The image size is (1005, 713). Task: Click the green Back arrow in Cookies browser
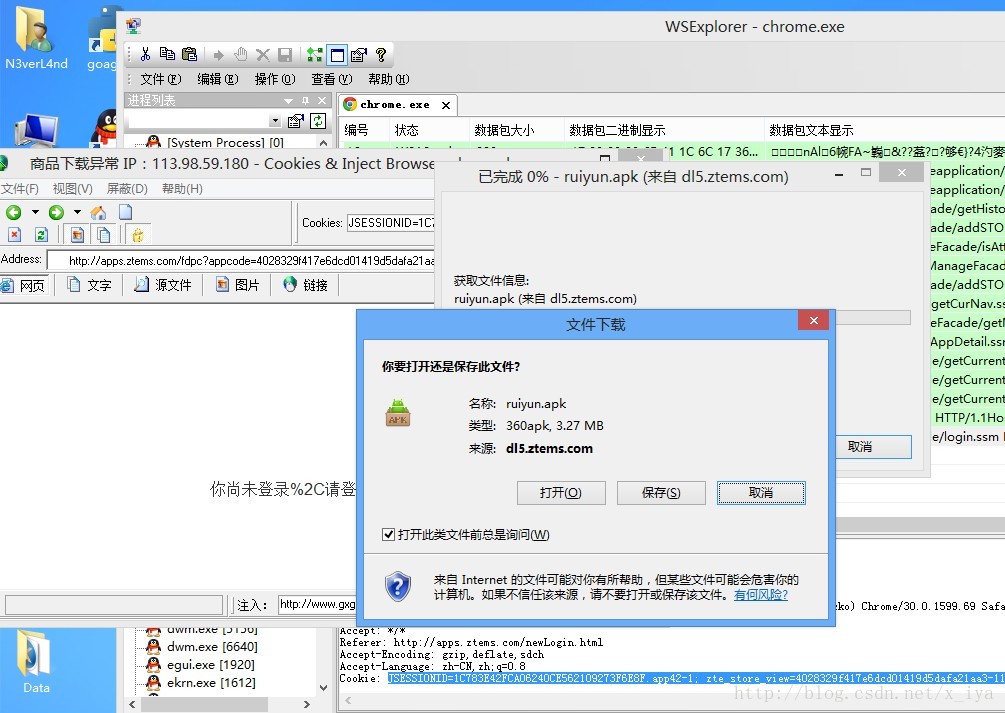coord(13,212)
